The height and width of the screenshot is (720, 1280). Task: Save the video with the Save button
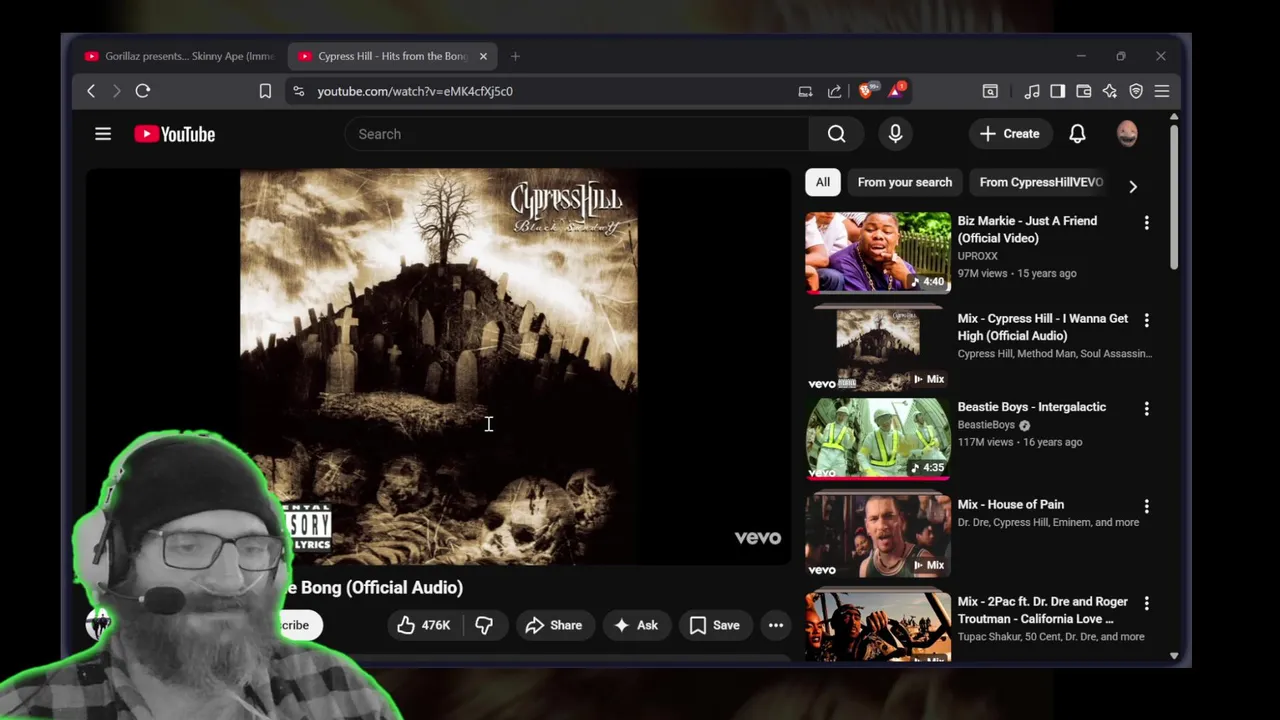(714, 625)
